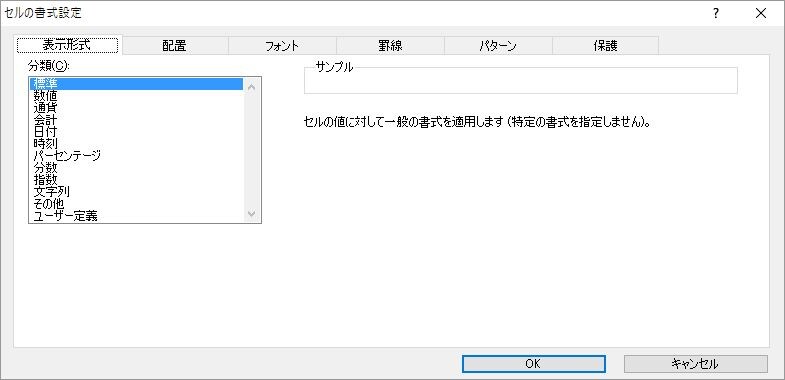Screen dimensions: 785x380
Task: Pick the 日付 category
Action: (137, 132)
